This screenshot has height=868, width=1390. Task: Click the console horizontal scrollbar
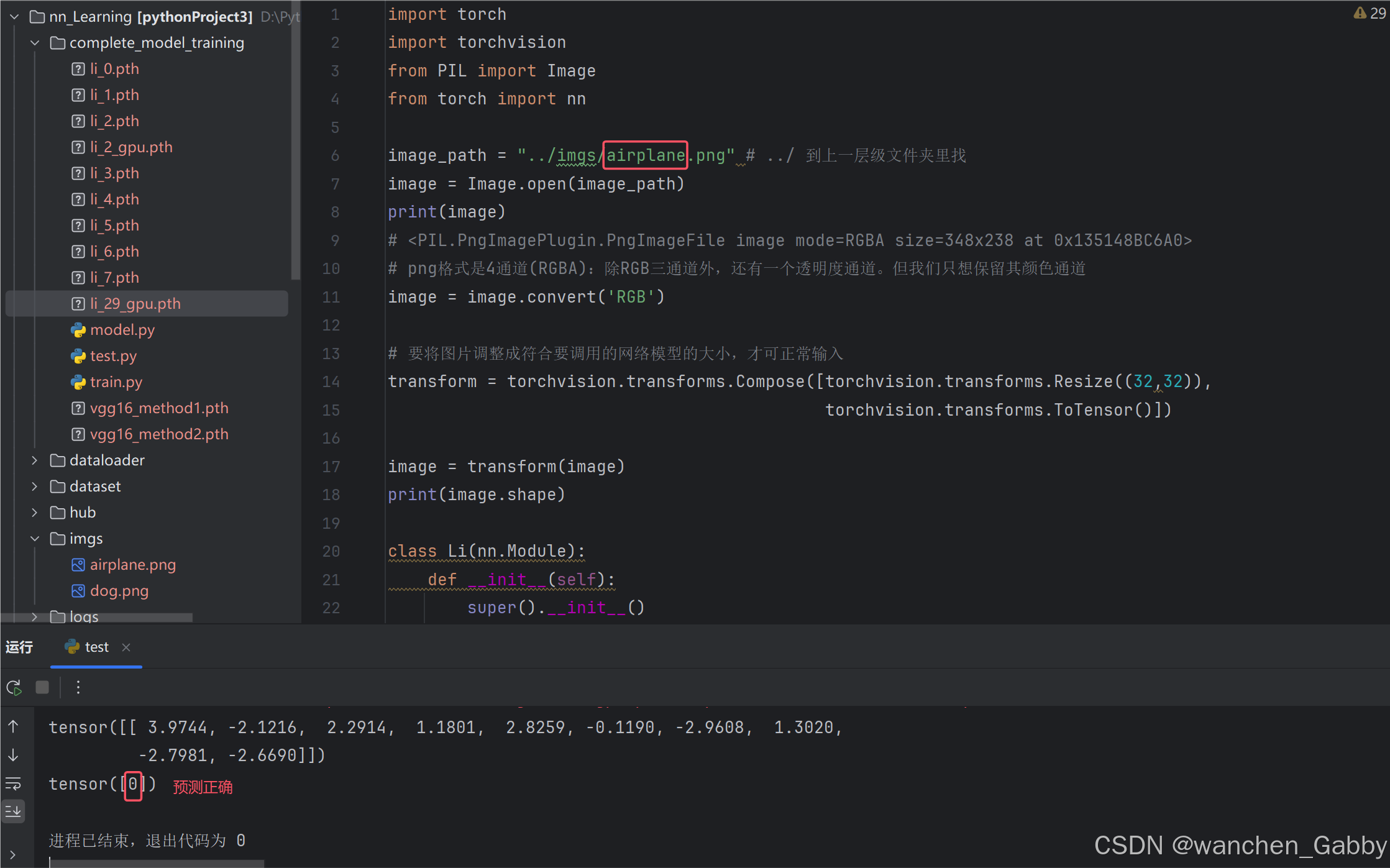click(x=157, y=864)
